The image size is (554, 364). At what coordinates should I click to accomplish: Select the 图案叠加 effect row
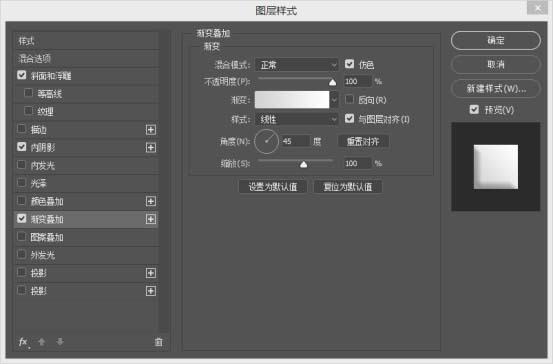tap(86, 237)
